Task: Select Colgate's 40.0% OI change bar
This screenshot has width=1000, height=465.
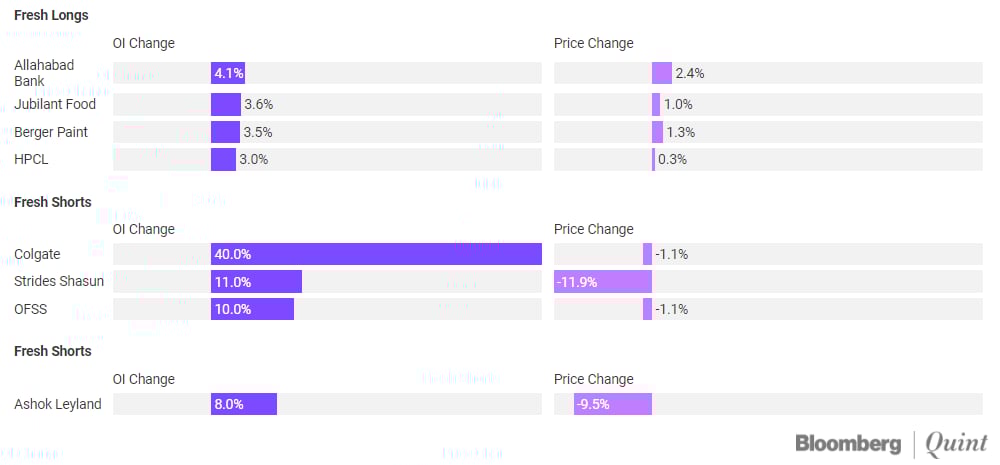Action: click(x=376, y=255)
